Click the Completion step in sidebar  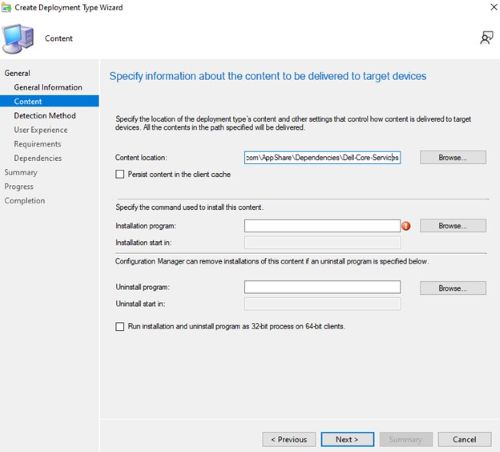[x=25, y=201]
